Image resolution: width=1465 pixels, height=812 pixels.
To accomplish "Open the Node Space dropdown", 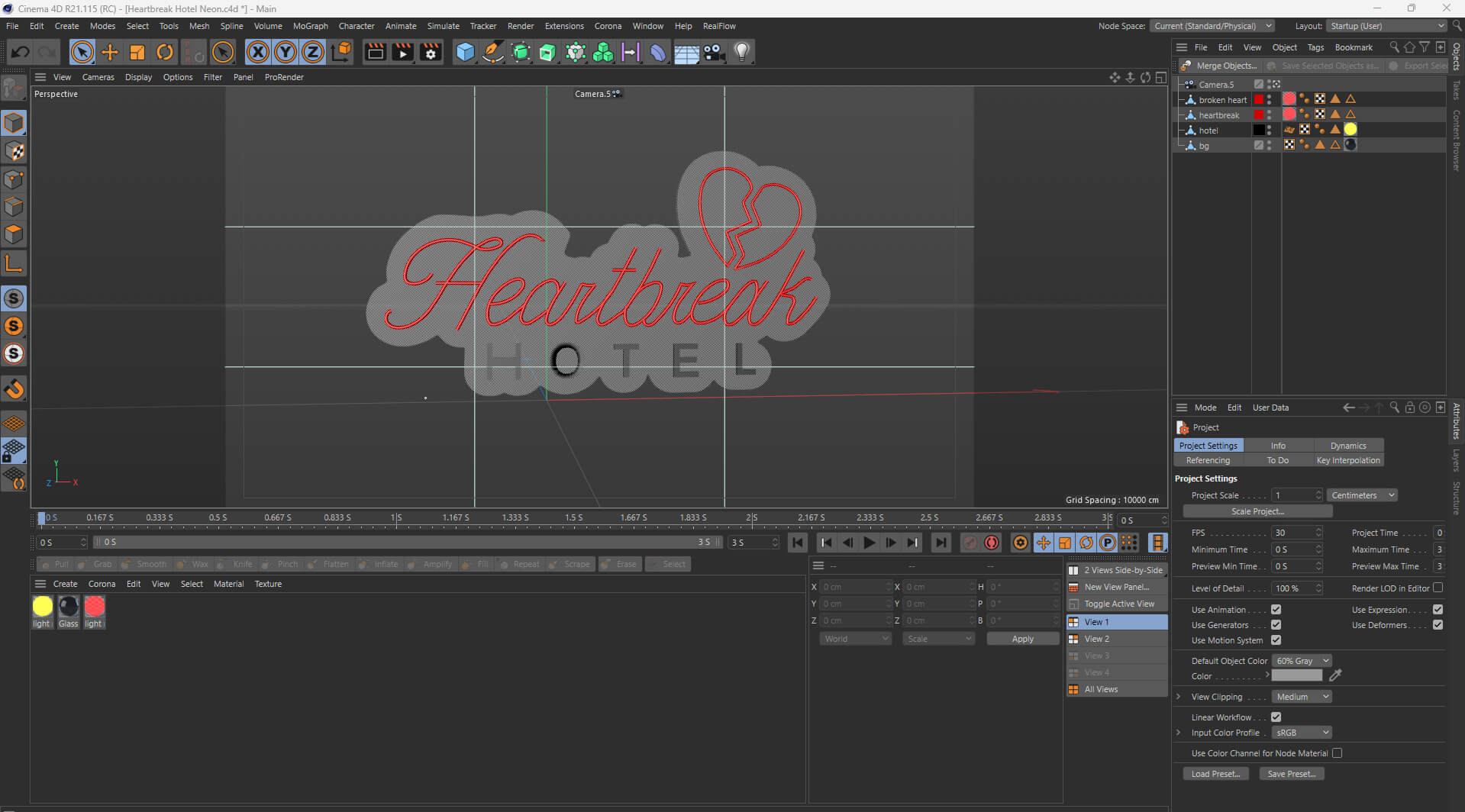I will tap(1212, 26).
